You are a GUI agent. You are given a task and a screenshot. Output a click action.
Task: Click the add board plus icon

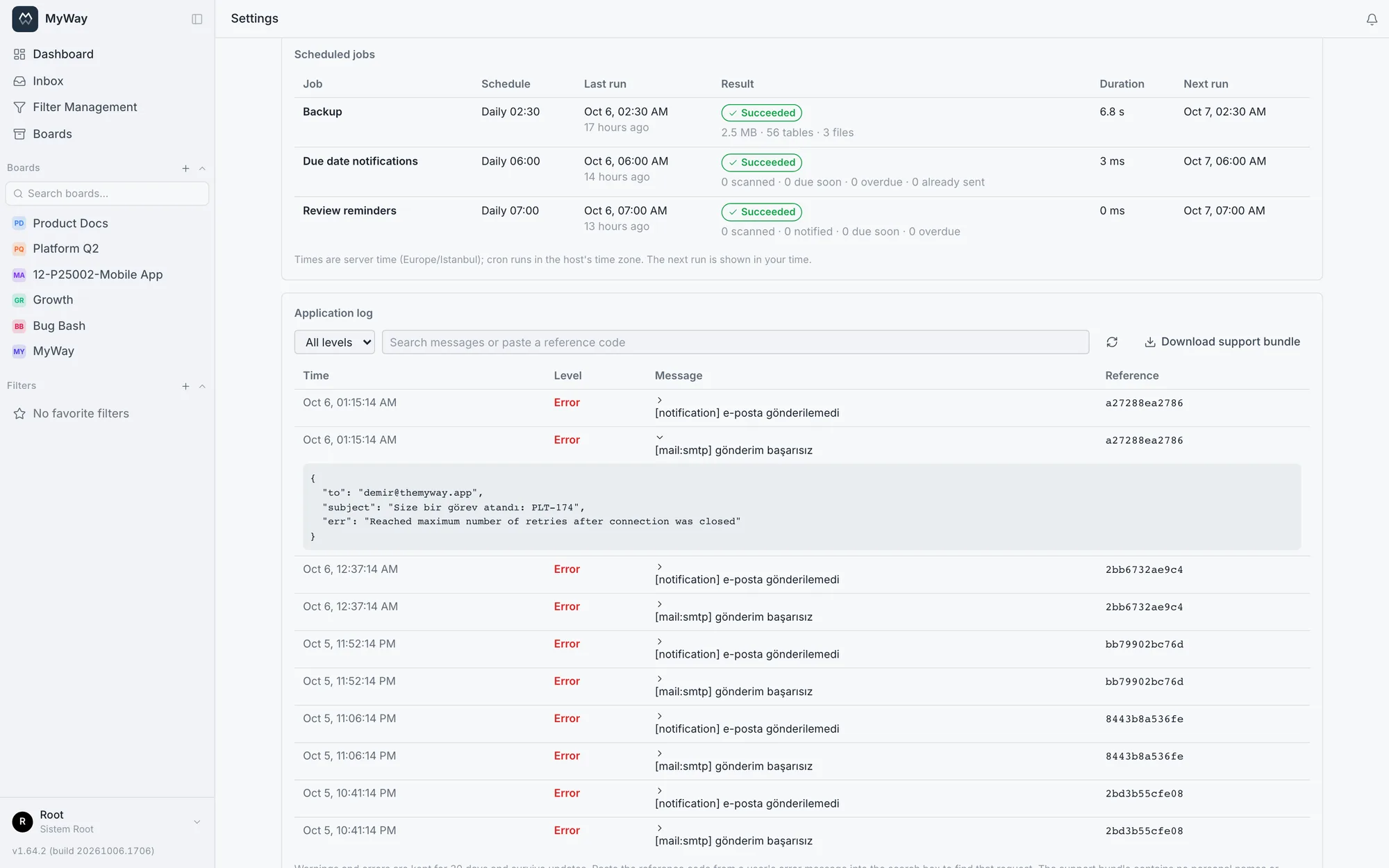tap(185, 168)
